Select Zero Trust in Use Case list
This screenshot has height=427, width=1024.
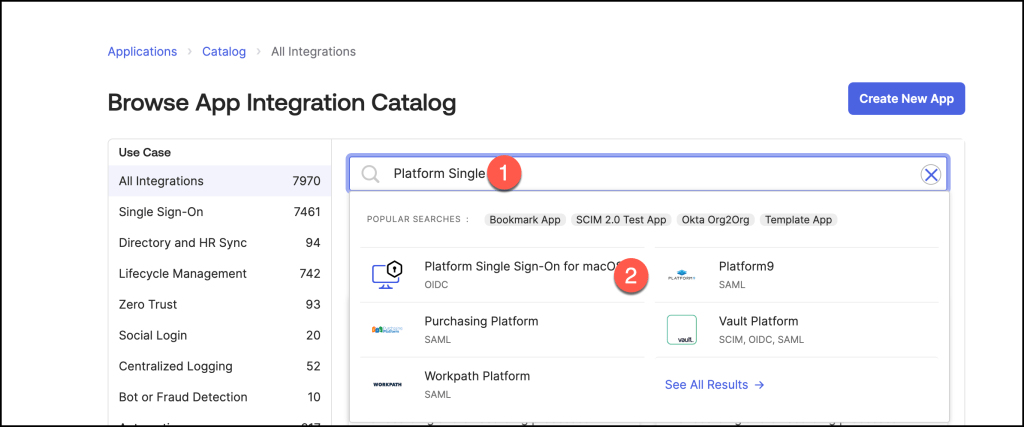tap(147, 305)
